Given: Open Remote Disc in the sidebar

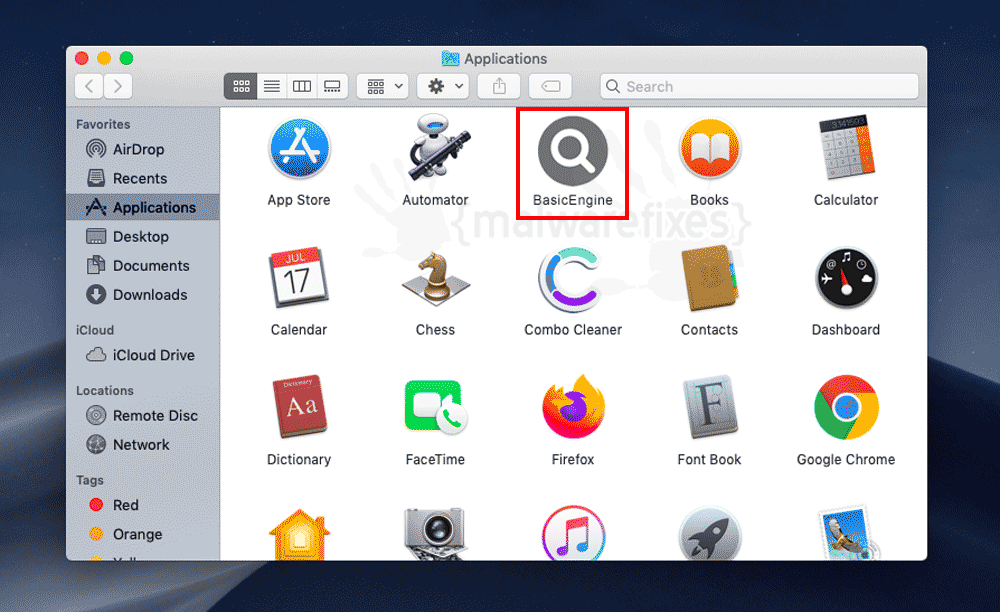Looking at the screenshot, I should pos(143,416).
